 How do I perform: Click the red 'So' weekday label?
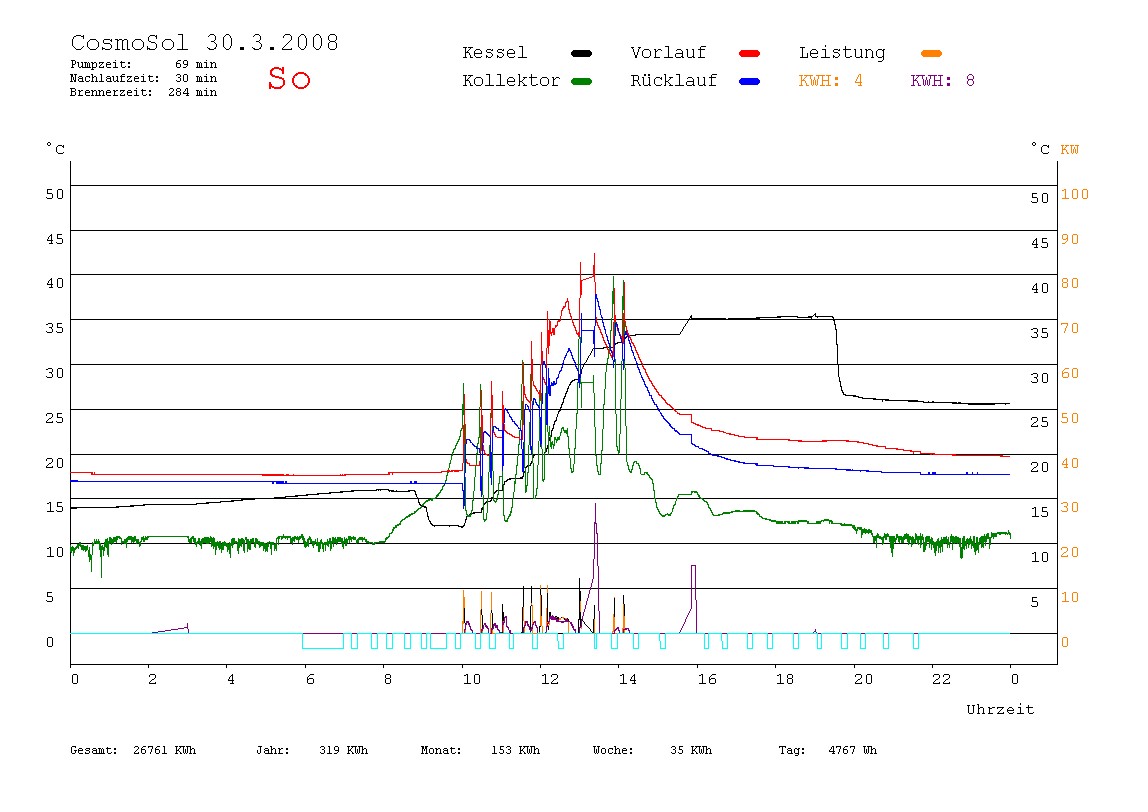(x=289, y=78)
